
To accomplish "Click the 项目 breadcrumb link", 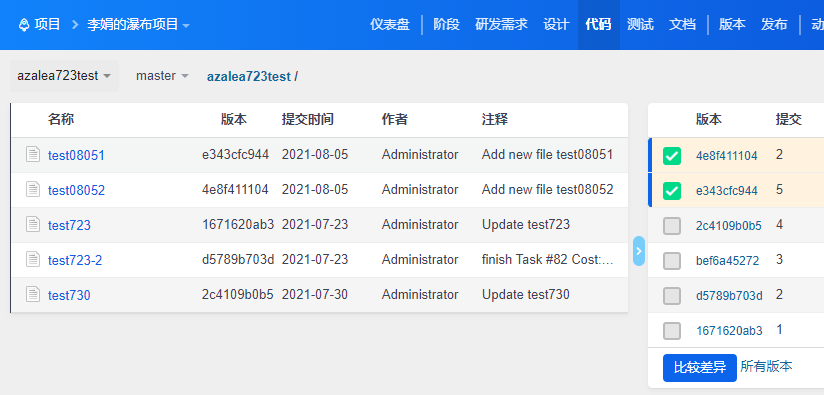I will pos(47,25).
